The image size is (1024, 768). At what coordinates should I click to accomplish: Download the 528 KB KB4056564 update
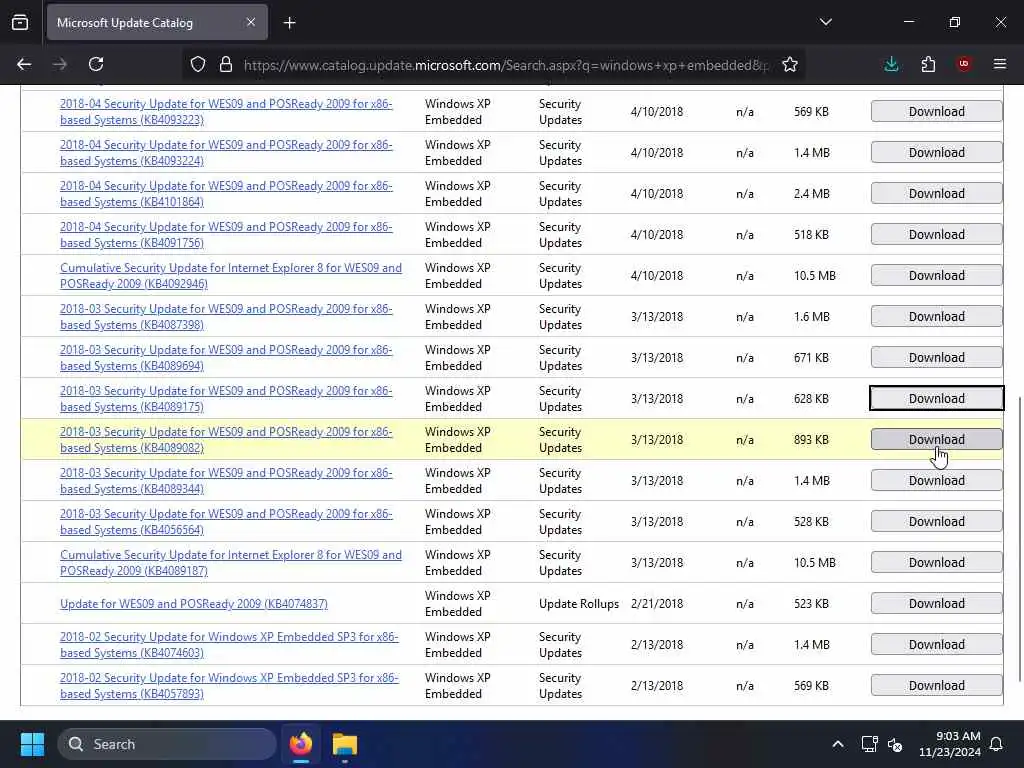click(936, 522)
